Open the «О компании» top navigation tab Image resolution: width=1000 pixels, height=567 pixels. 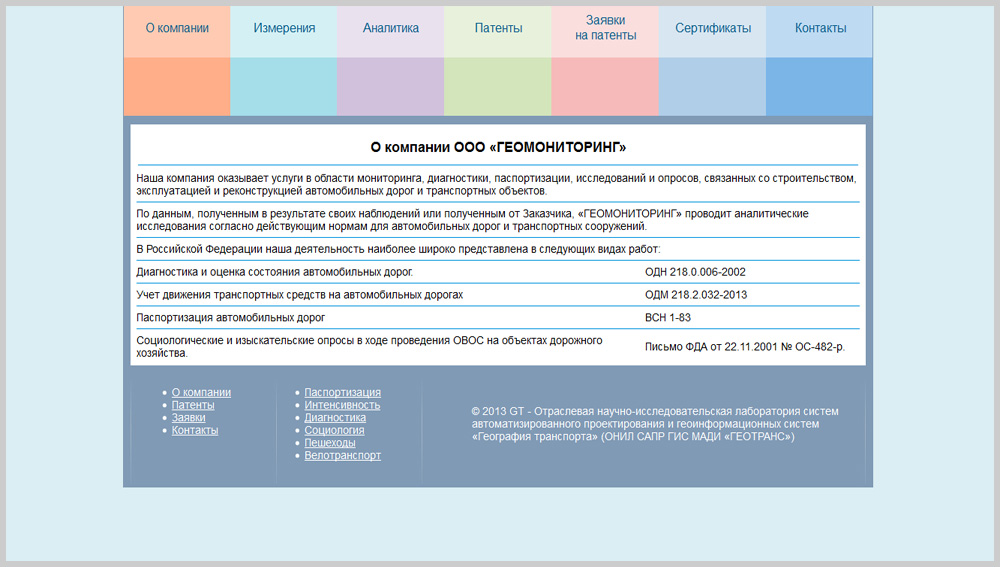(x=177, y=29)
